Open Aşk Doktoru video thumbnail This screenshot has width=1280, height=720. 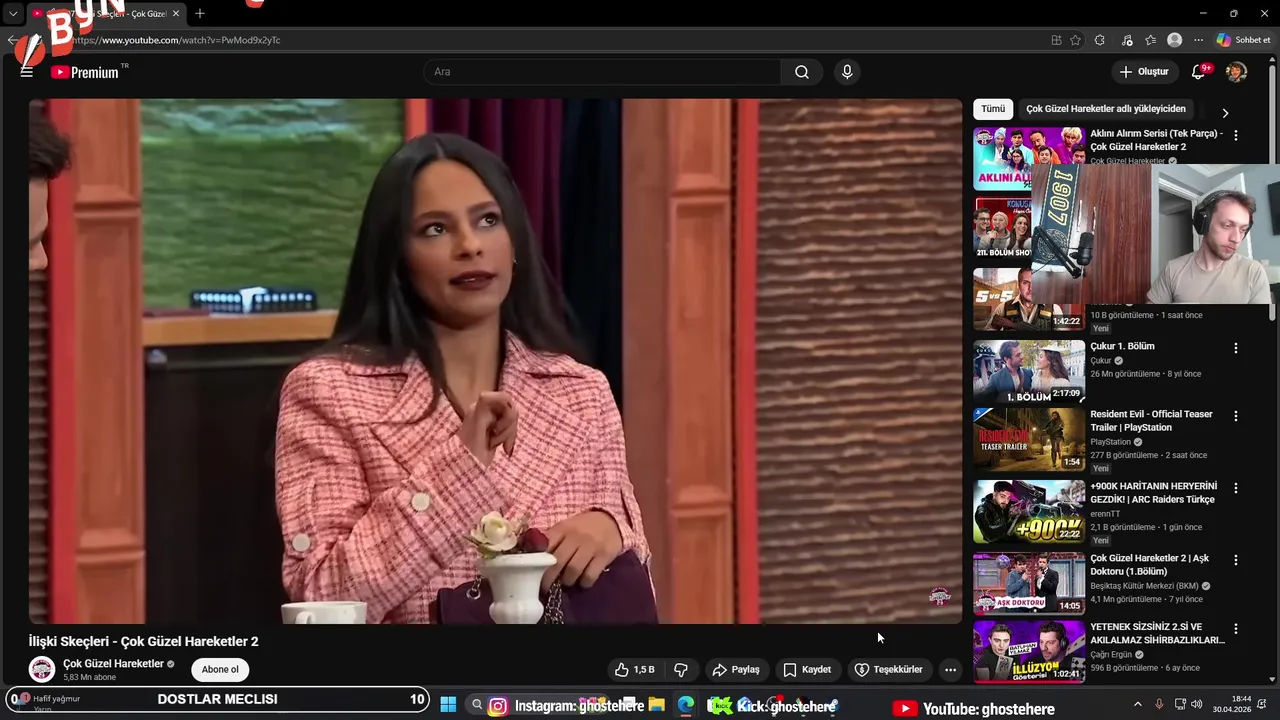[1029, 583]
